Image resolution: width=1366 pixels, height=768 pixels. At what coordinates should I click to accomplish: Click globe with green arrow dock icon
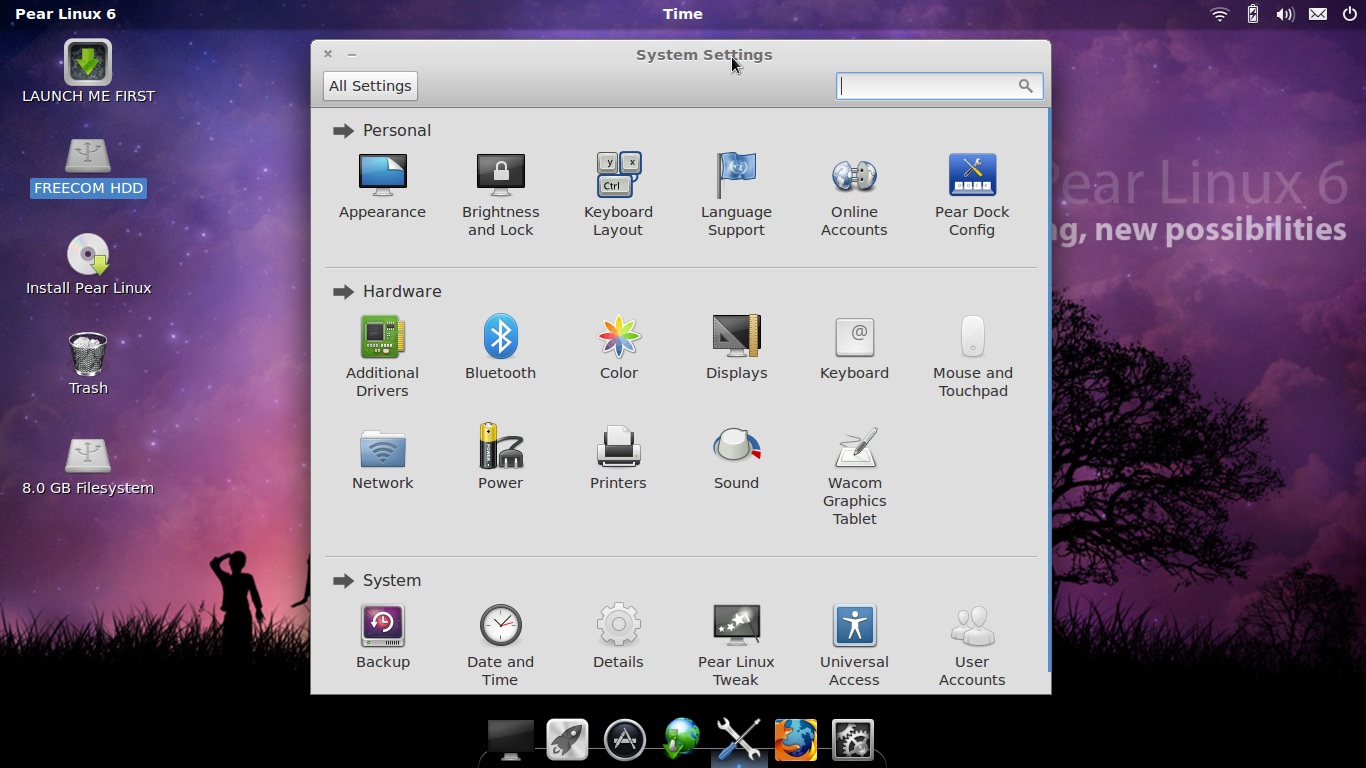(x=682, y=740)
